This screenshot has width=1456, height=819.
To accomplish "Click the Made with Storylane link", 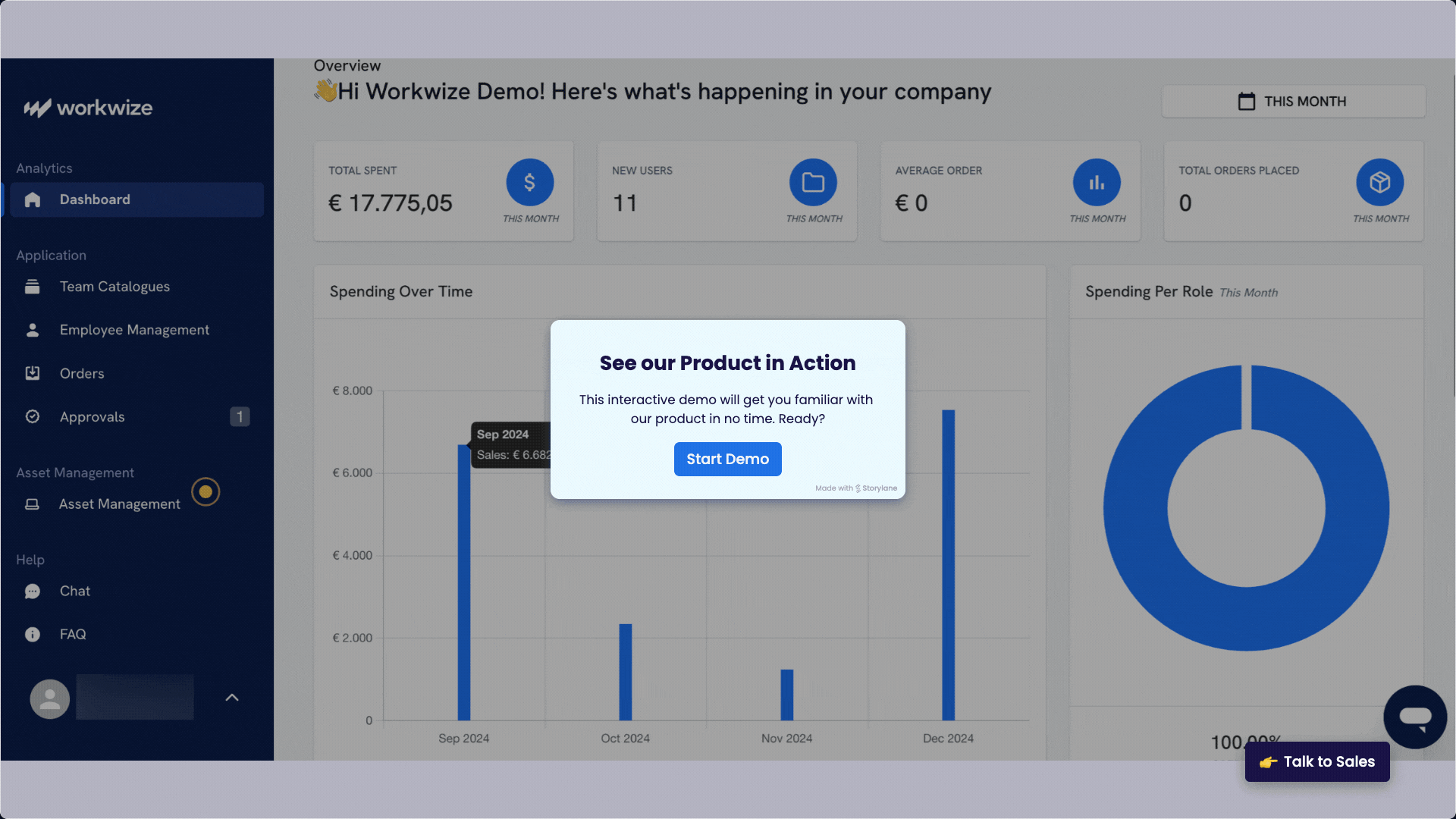I will pos(856,488).
